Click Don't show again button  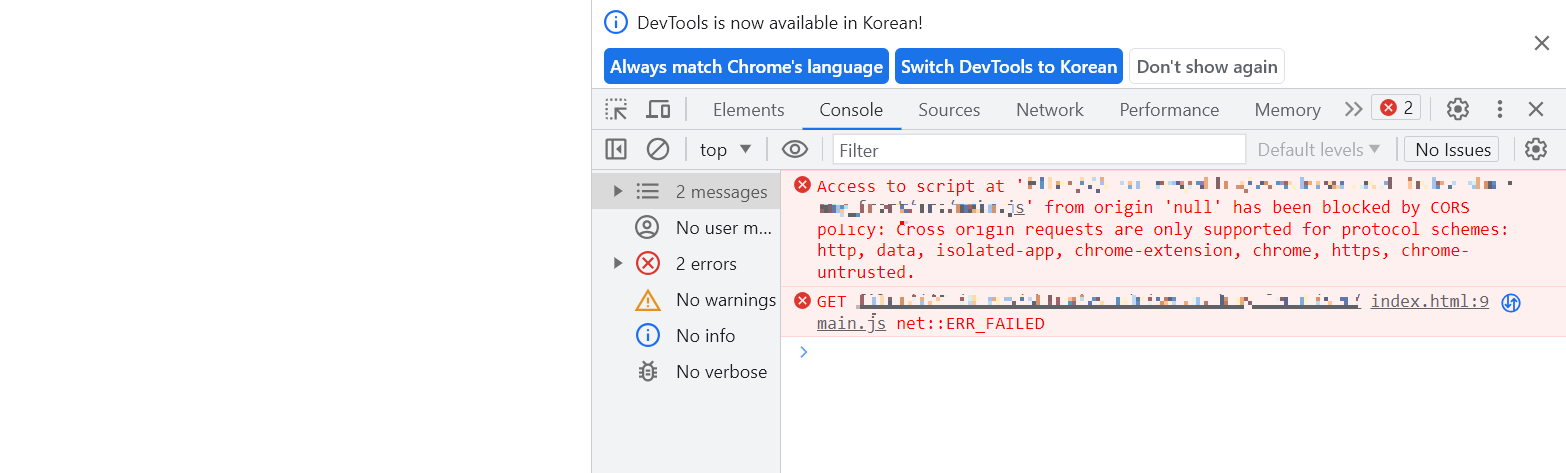pos(1207,67)
